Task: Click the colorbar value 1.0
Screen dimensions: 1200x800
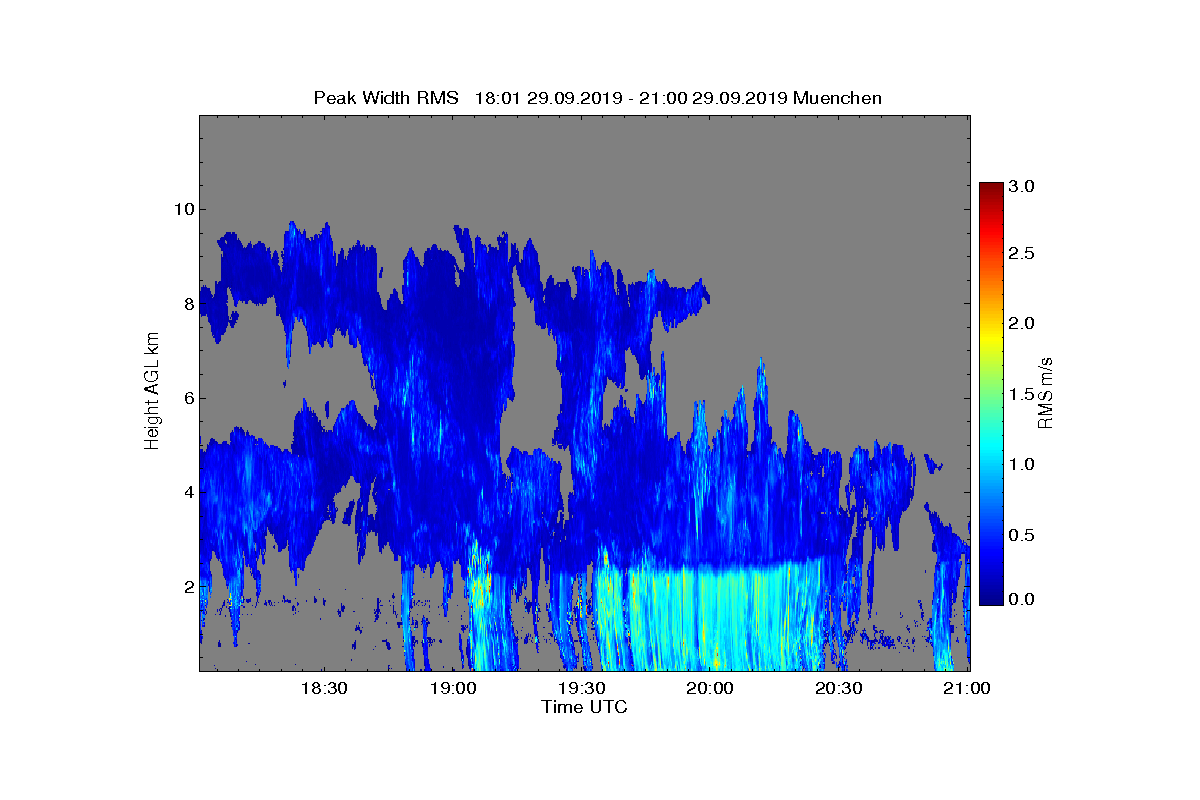Action: click(1021, 464)
